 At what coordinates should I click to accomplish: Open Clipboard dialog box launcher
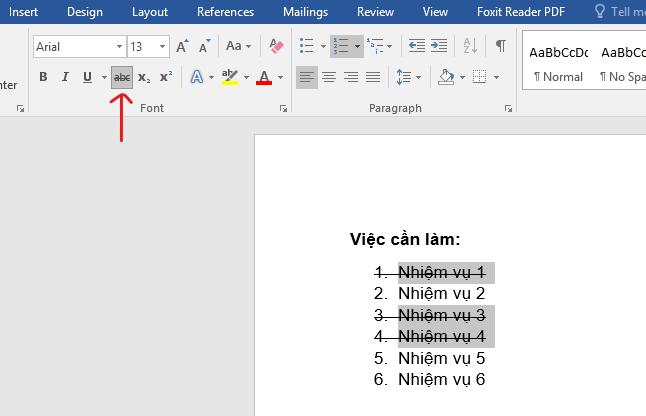[20, 108]
